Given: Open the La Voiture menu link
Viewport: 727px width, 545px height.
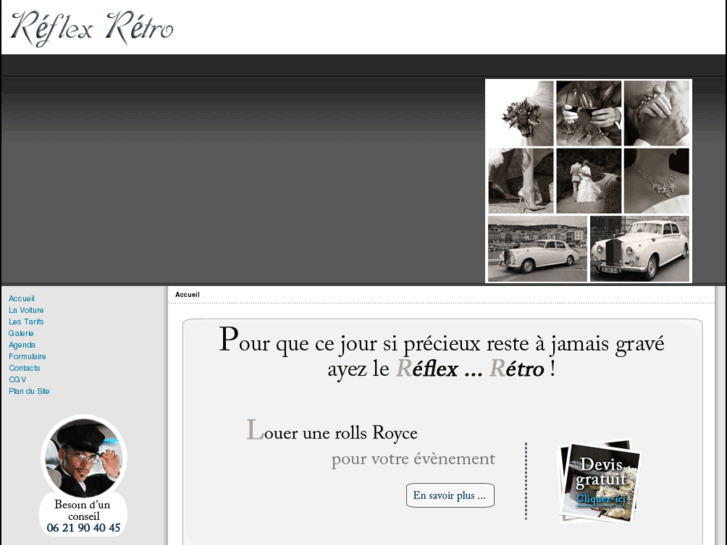Looking at the screenshot, I should [26, 310].
